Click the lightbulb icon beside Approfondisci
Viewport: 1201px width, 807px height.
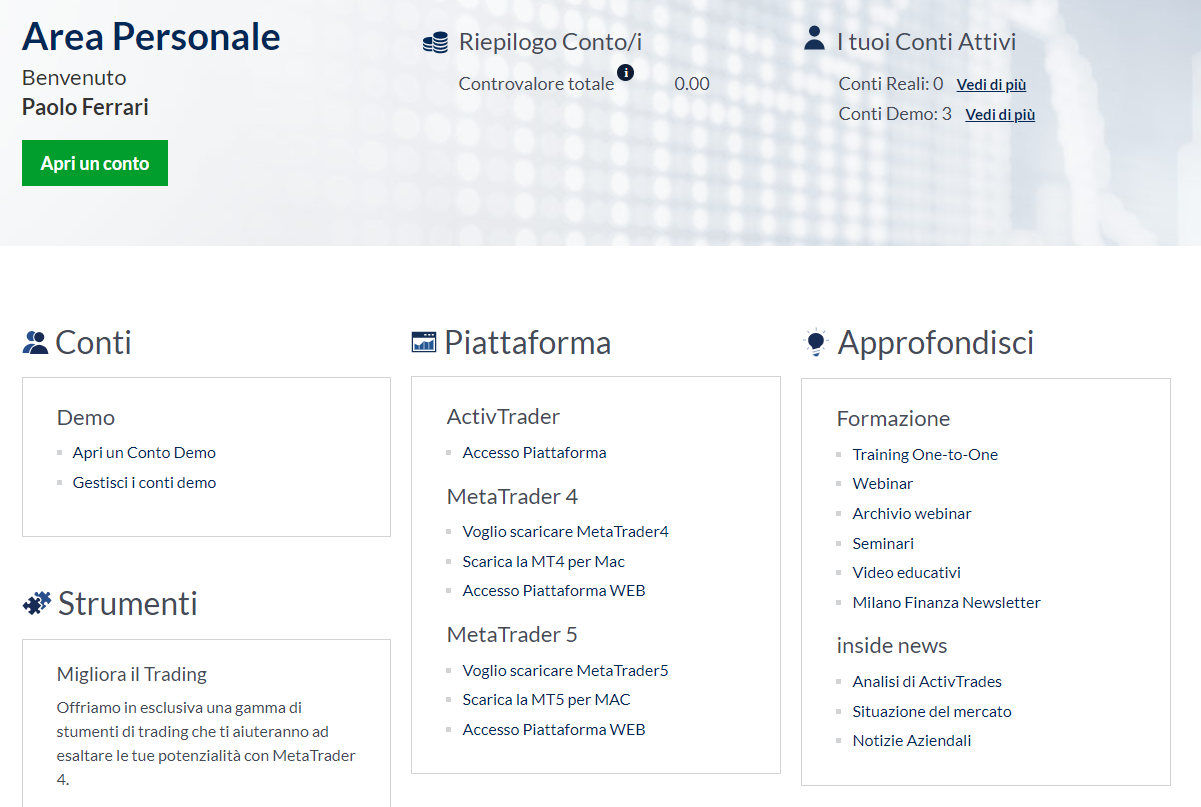816,343
